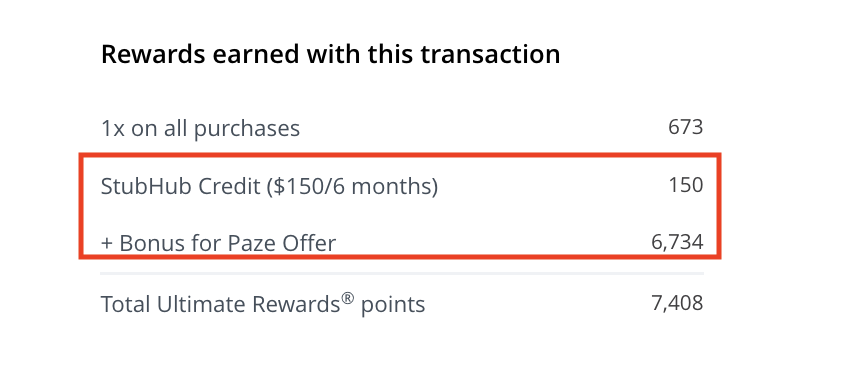Click the gray divider line above the total
848x371 pixels.
402,274
